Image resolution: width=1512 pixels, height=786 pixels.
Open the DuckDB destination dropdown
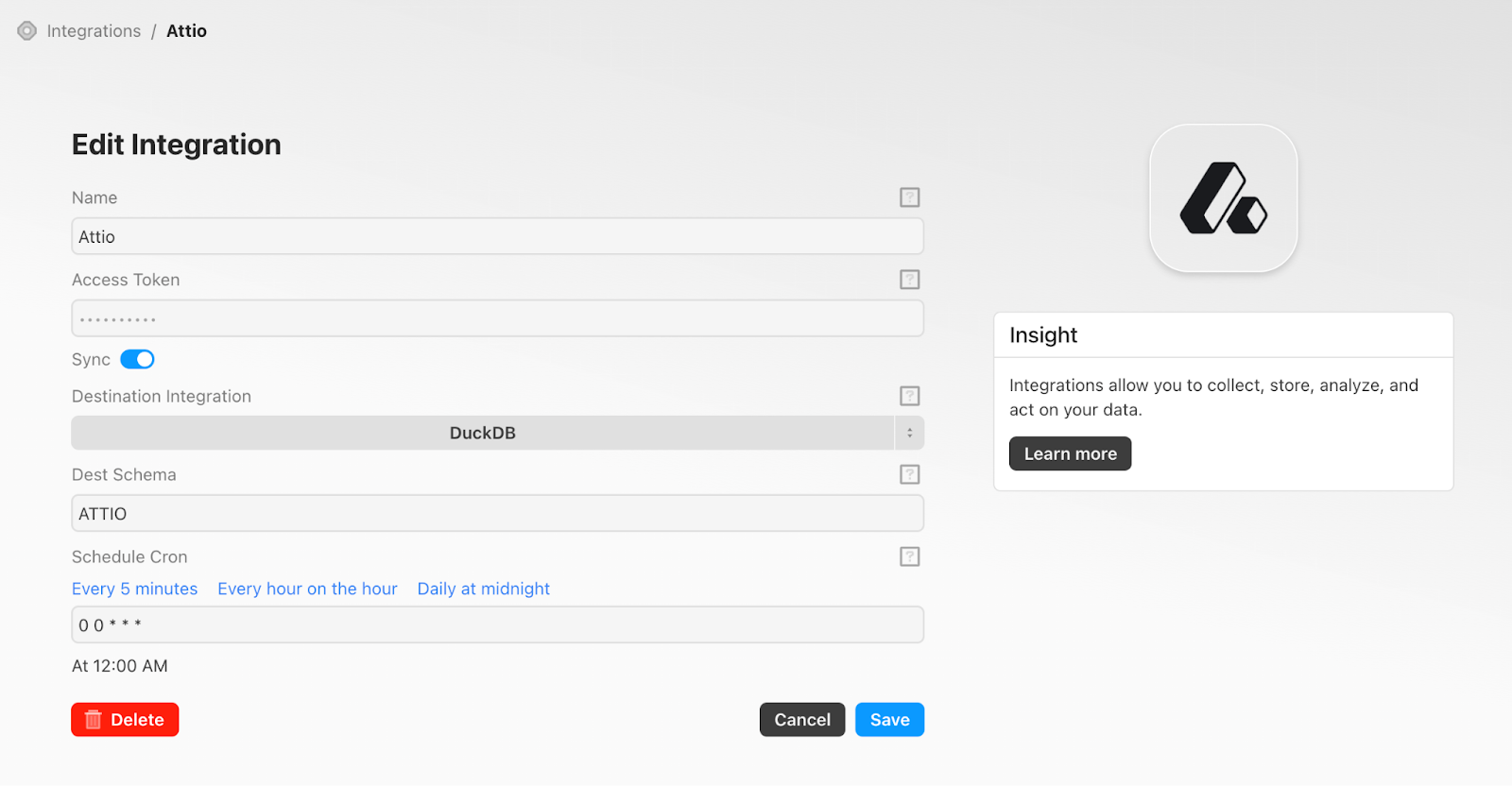pyautogui.click(x=483, y=433)
